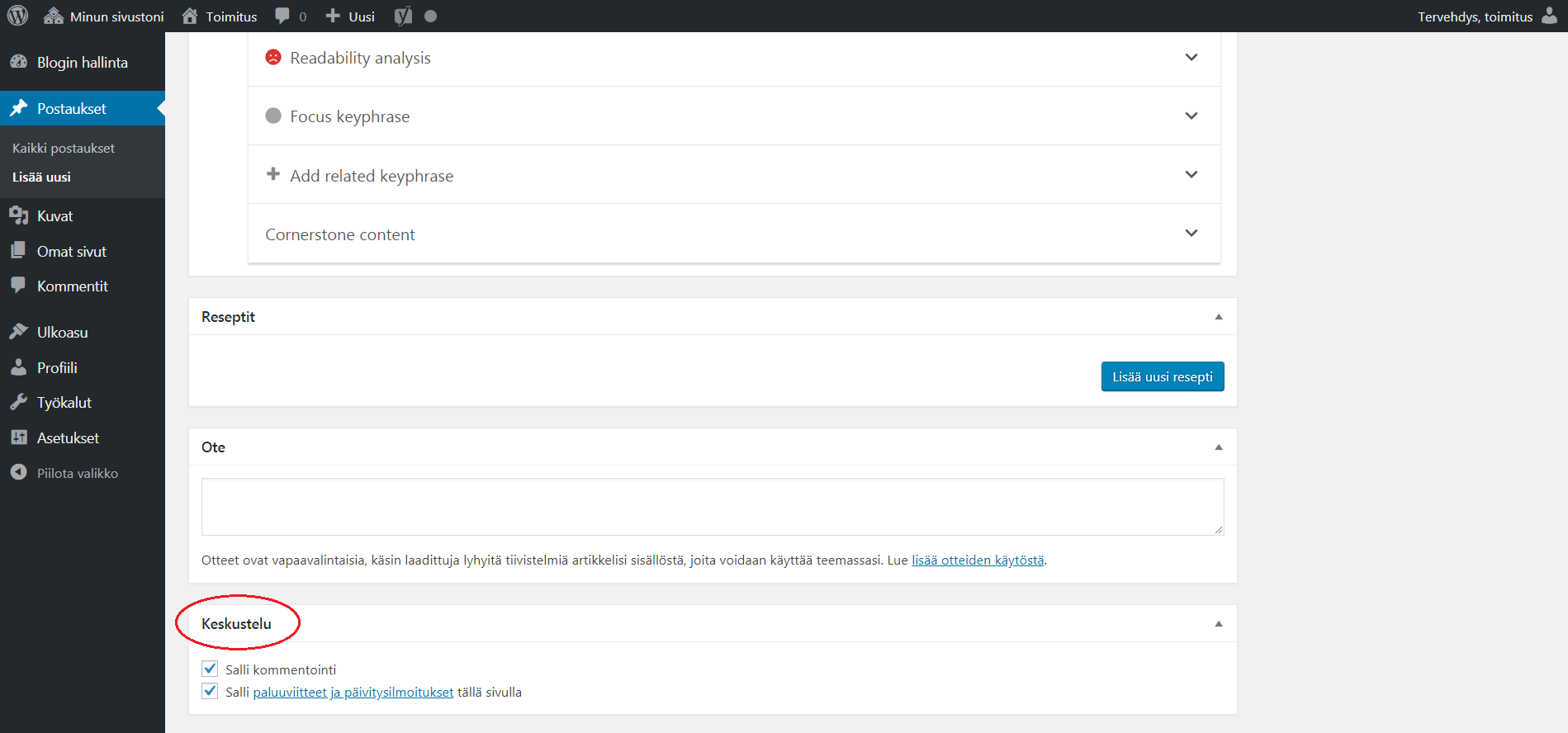Open the lisää otteiden käytöstä link
This screenshot has width=1568, height=733.
click(978, 560)
